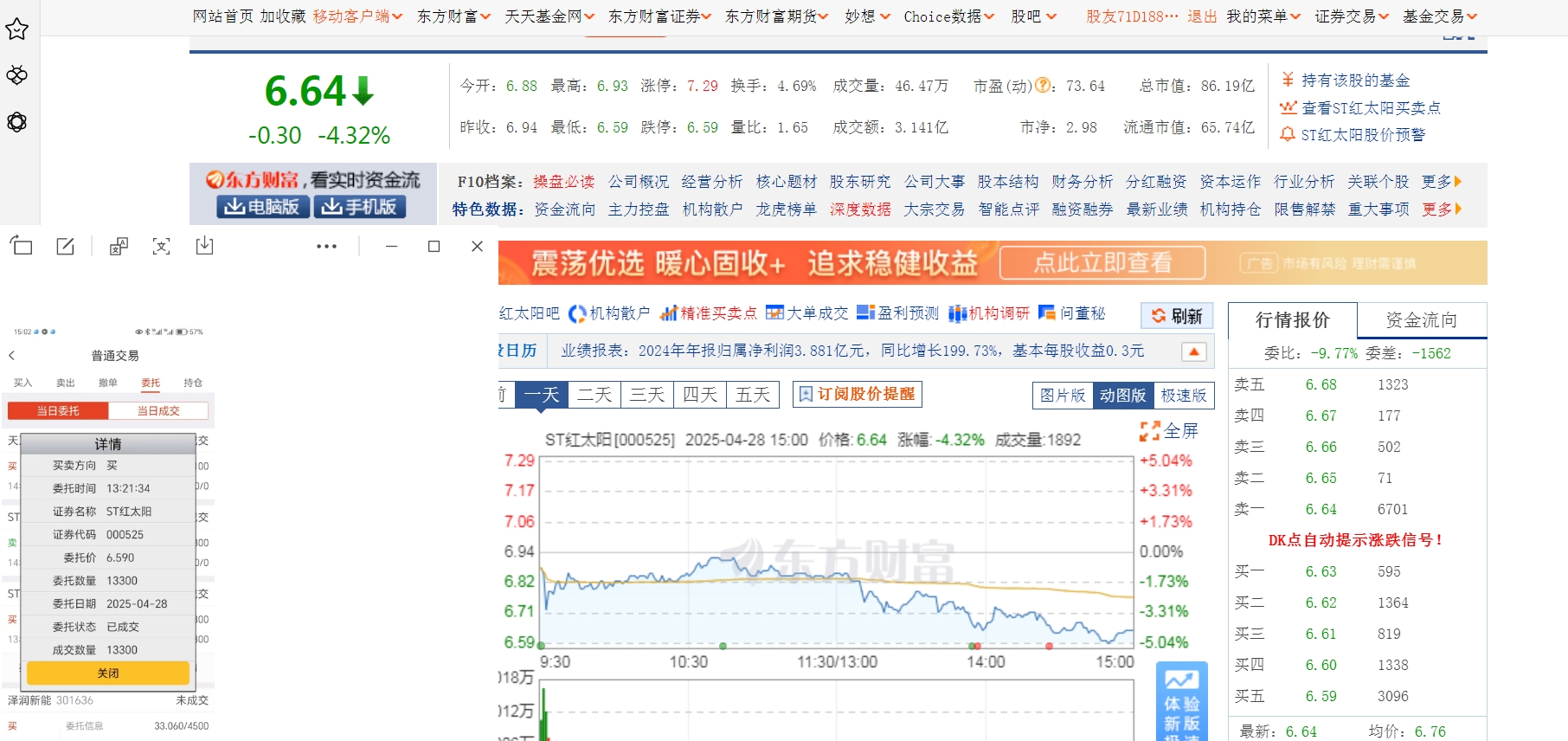Click the 问董秘 chat icon

coord(1047,313)
